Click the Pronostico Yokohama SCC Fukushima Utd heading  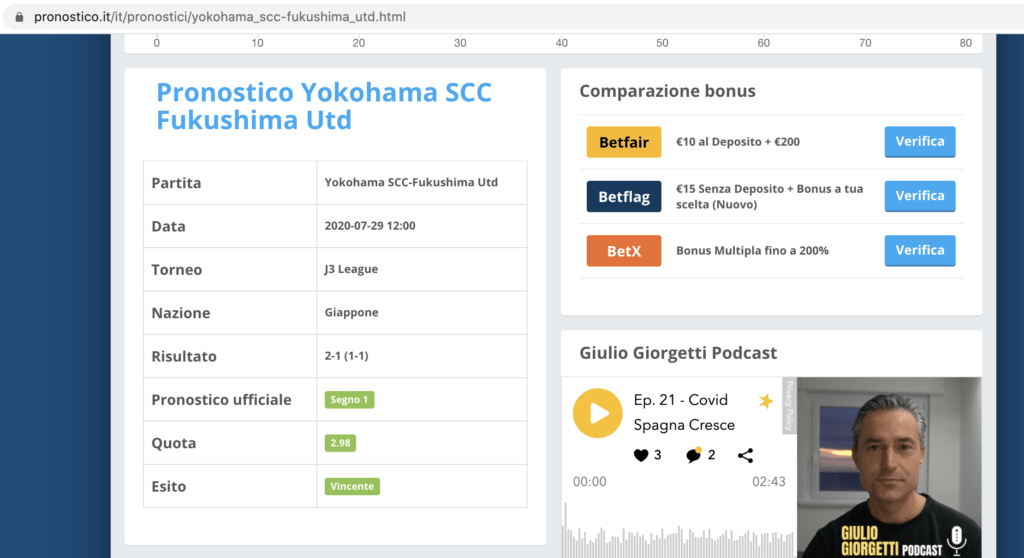(324, 106)
